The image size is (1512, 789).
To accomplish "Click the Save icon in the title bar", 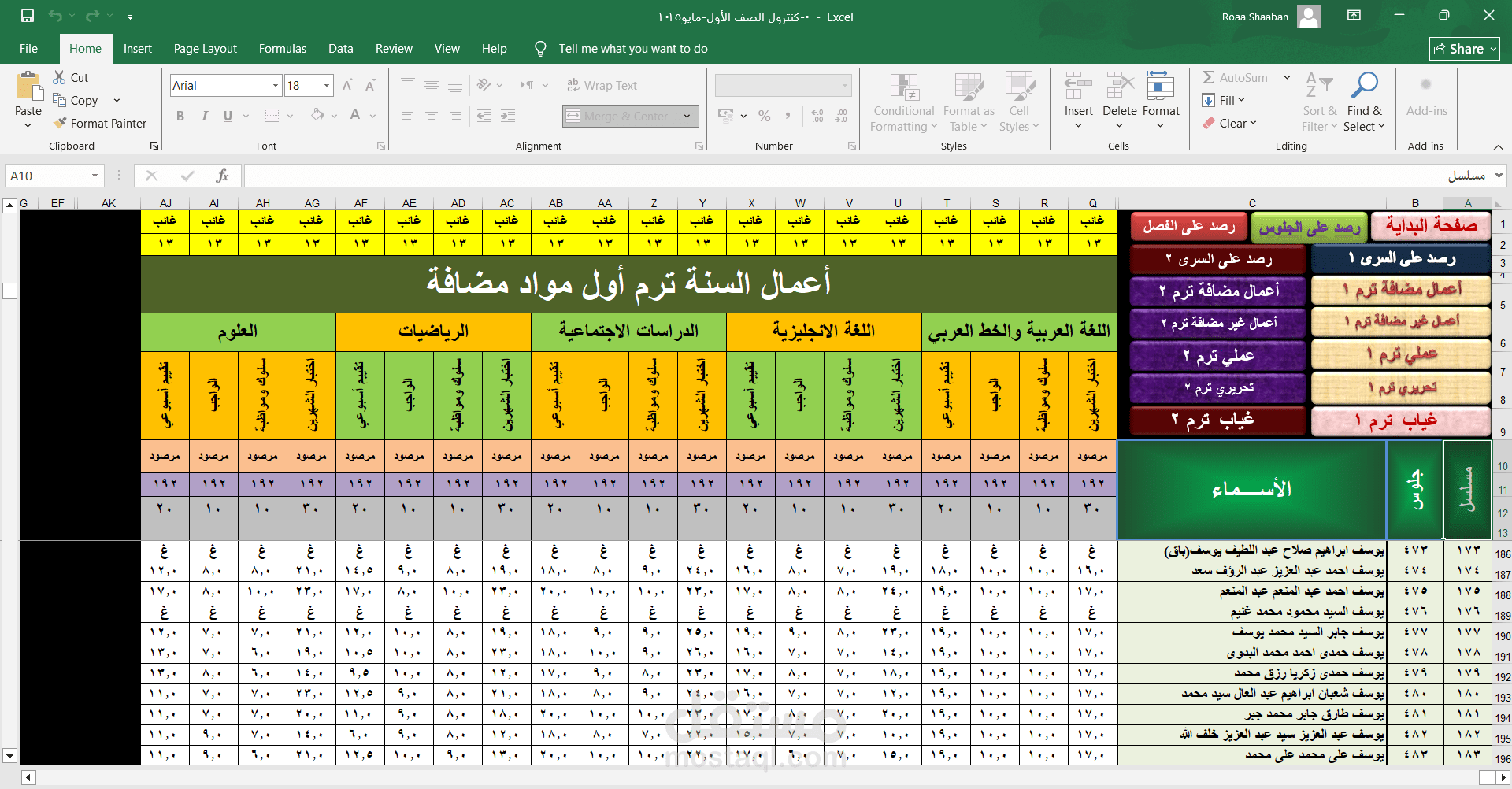I will (28, 16).
